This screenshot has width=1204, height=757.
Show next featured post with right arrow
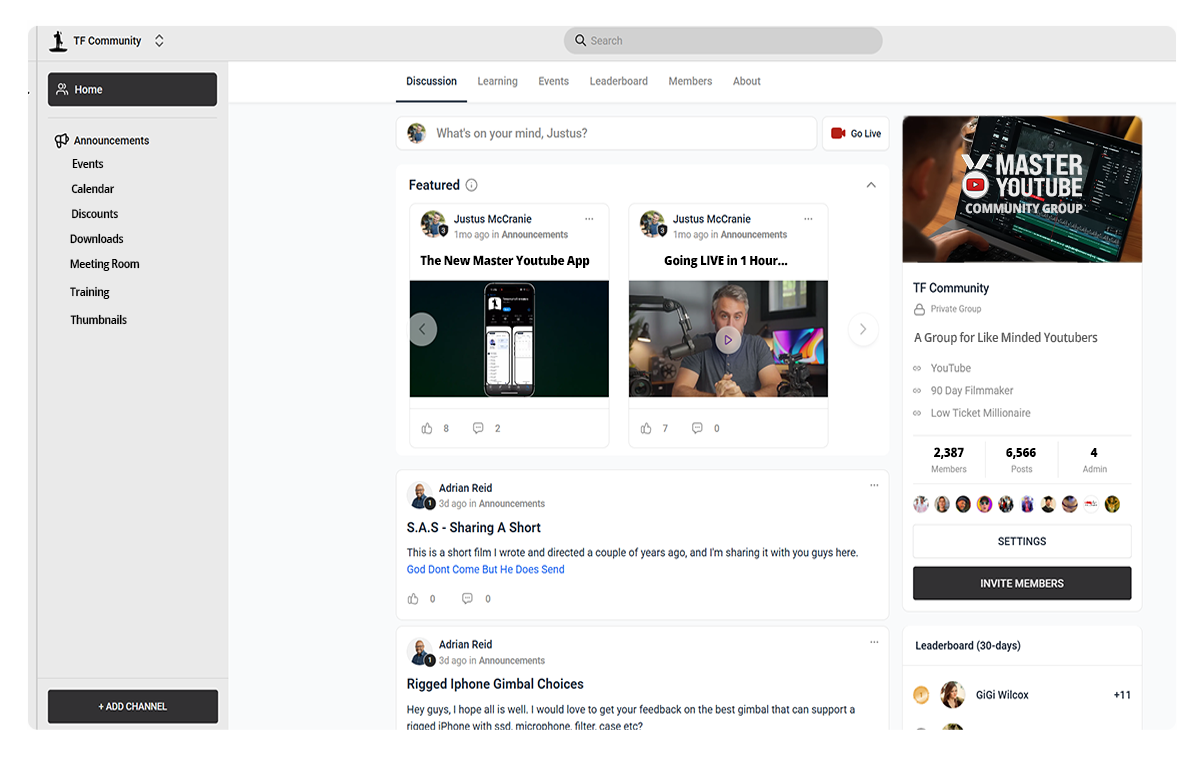pyautogui.click(x=863, y=329)
